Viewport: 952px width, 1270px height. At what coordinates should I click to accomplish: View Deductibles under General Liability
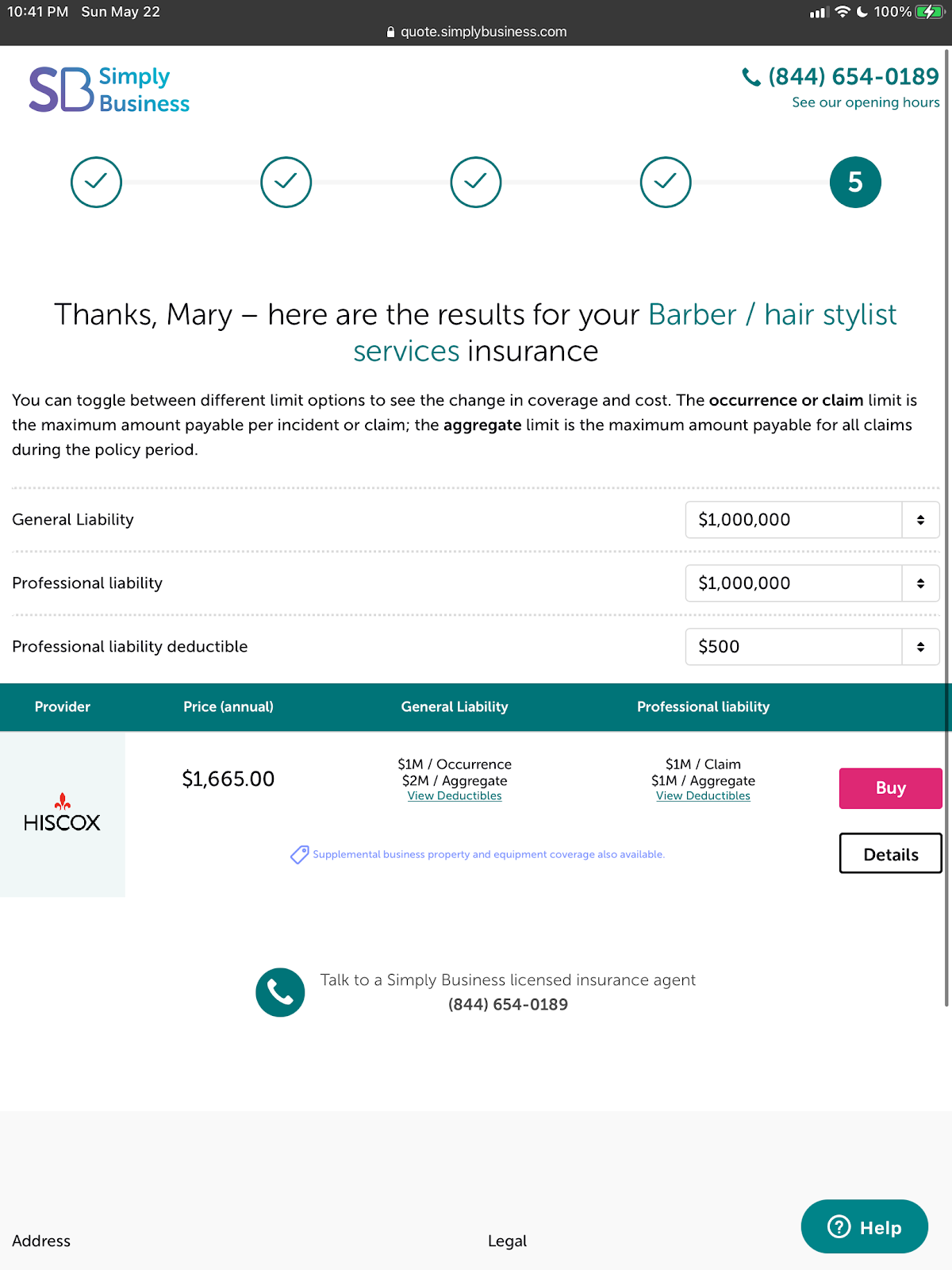[x=455, y=796]
